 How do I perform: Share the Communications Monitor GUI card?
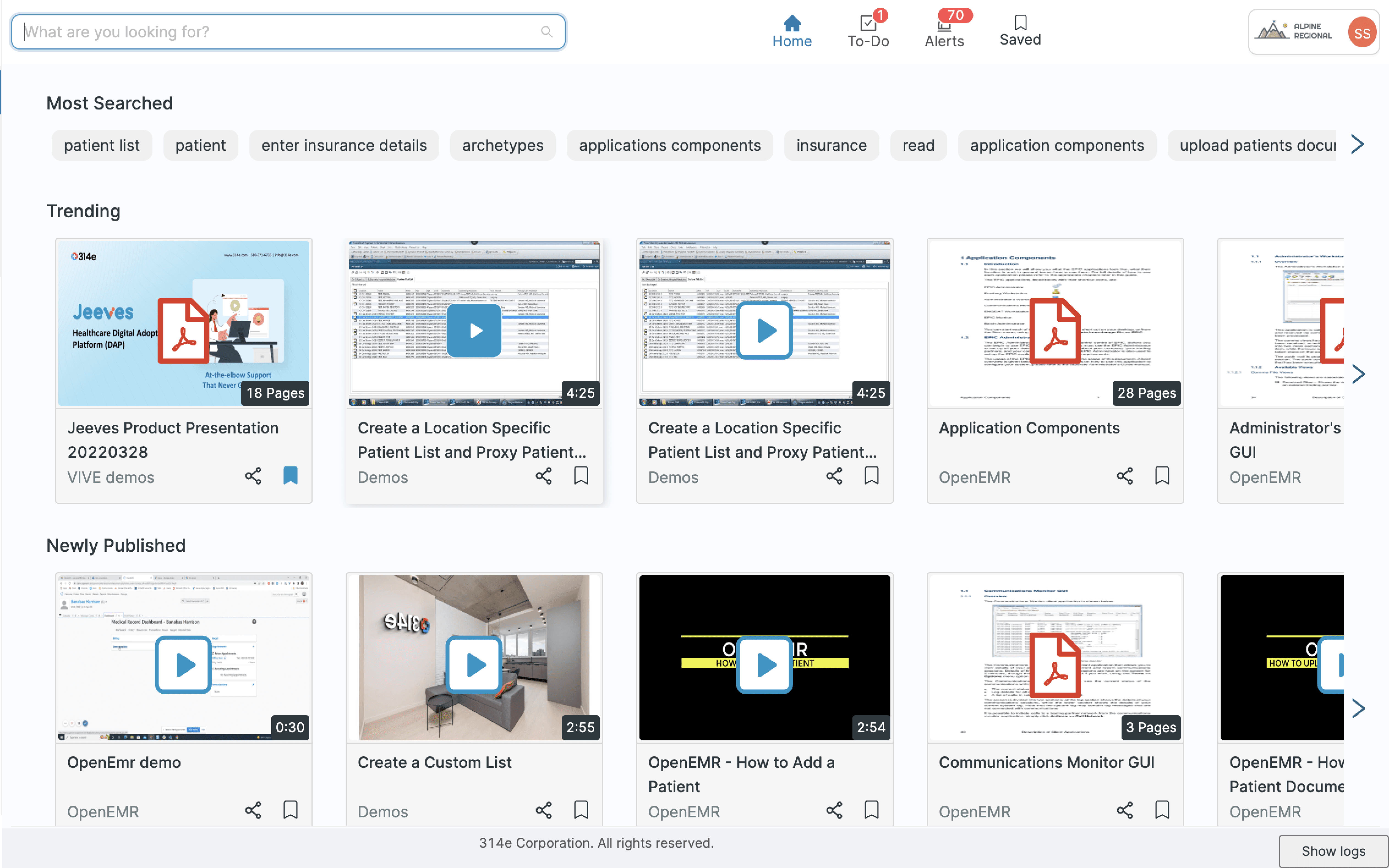coord(1125,810)
